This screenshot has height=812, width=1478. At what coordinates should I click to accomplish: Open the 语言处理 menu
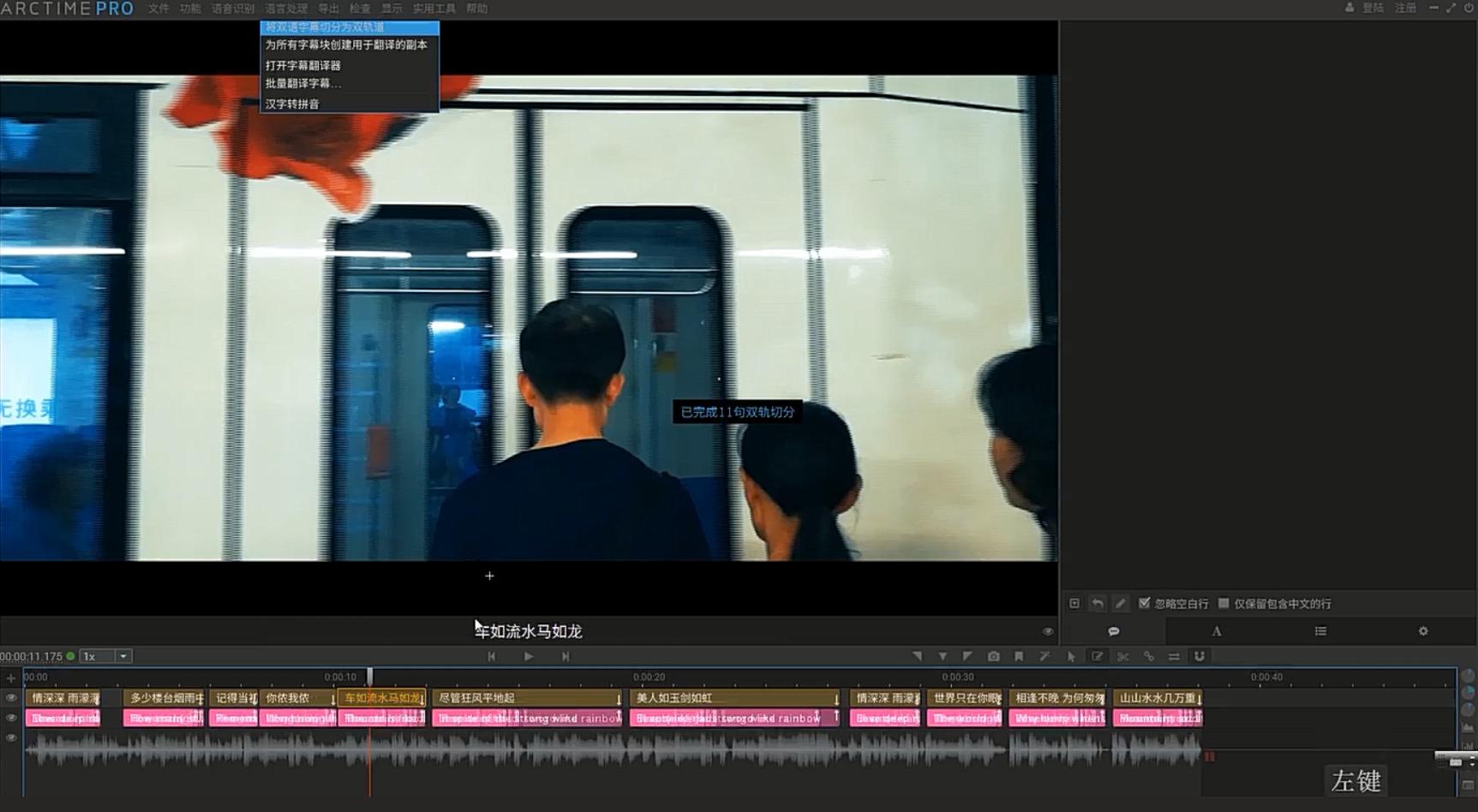(286, 9)
